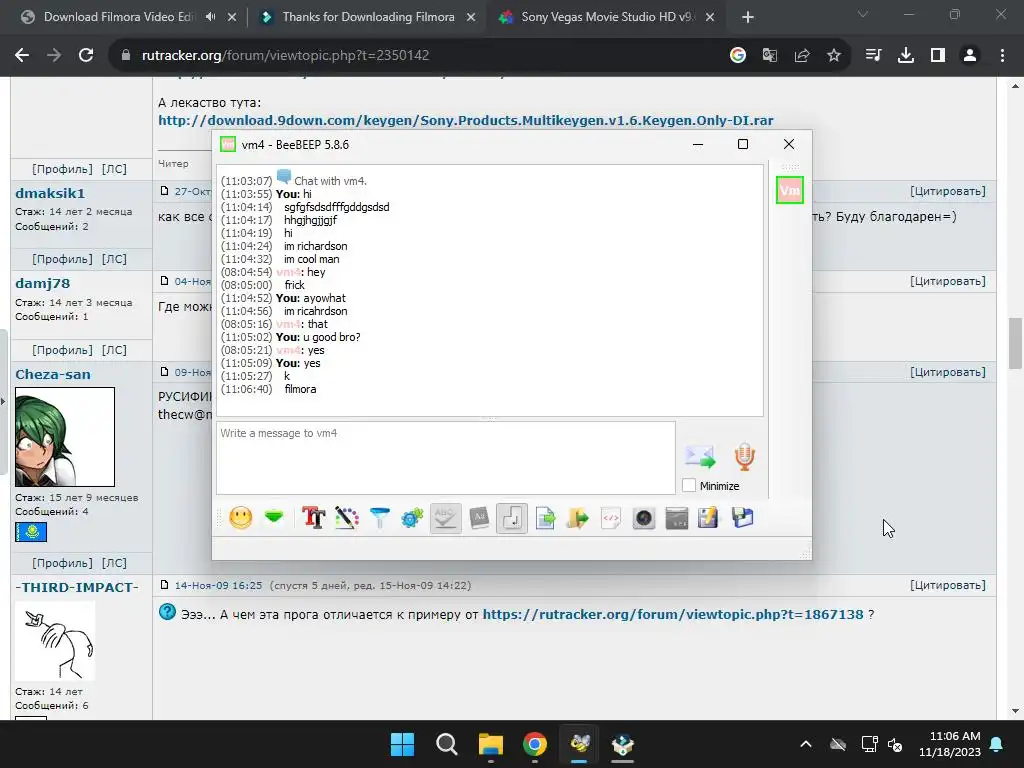The width and height of the screenshot is (1024, 768).
Task: Toggle the dictionary word completer icon
Action: pyautogui.click(x=479, y=518)
